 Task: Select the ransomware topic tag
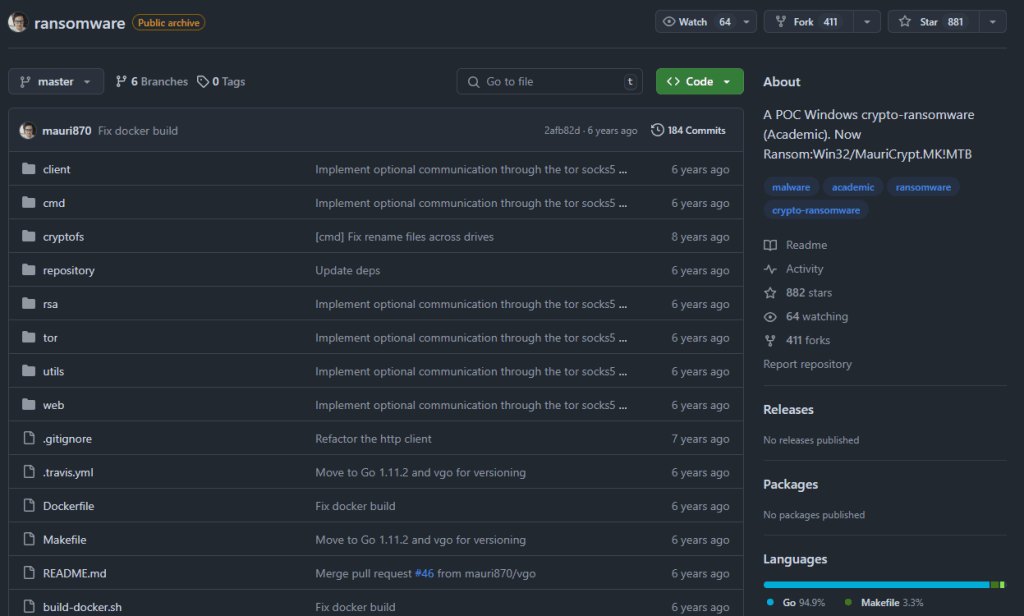(x=923, y=187)
